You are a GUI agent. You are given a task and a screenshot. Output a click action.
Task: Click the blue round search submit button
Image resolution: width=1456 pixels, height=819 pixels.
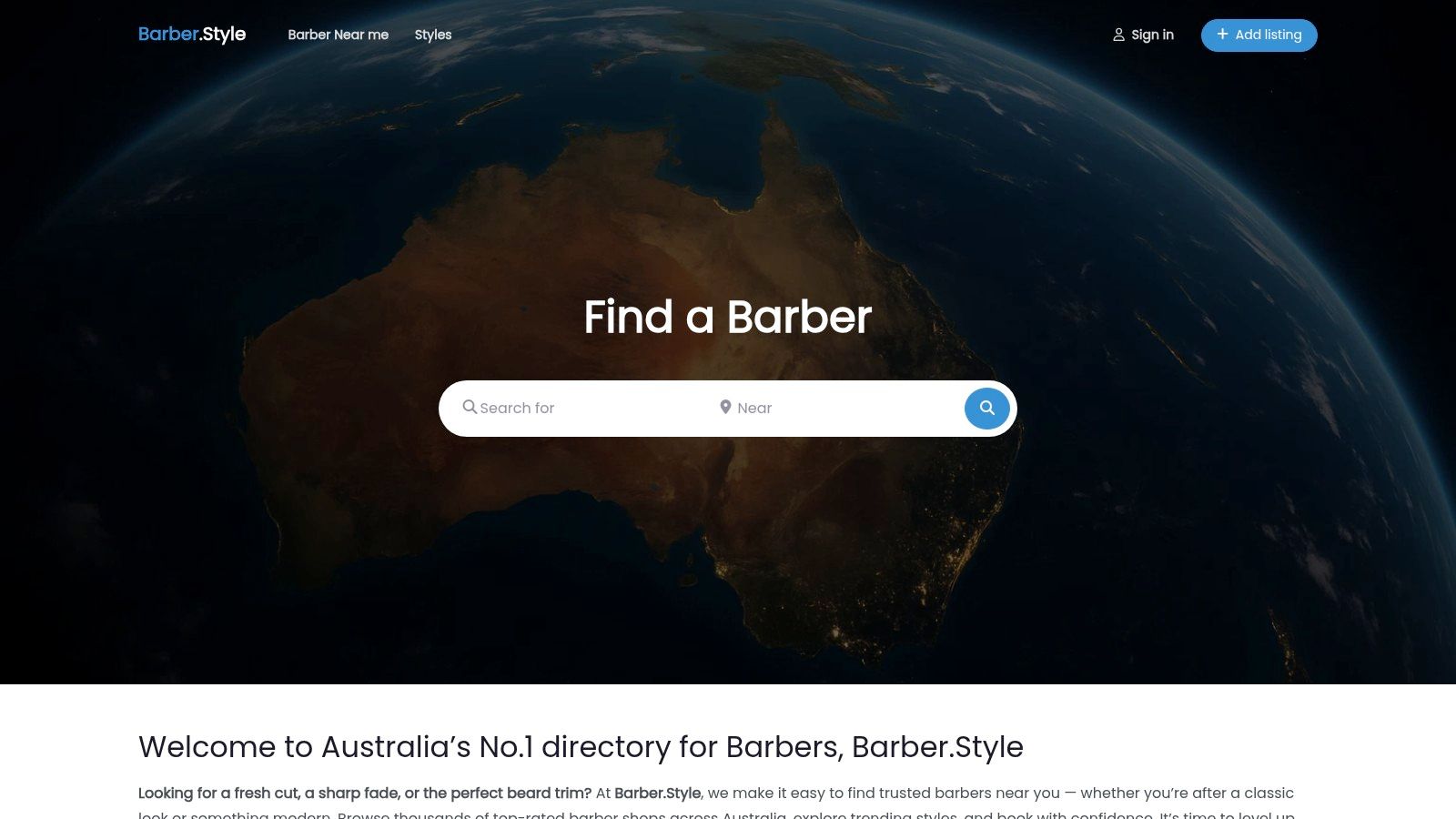coord(987,409)
